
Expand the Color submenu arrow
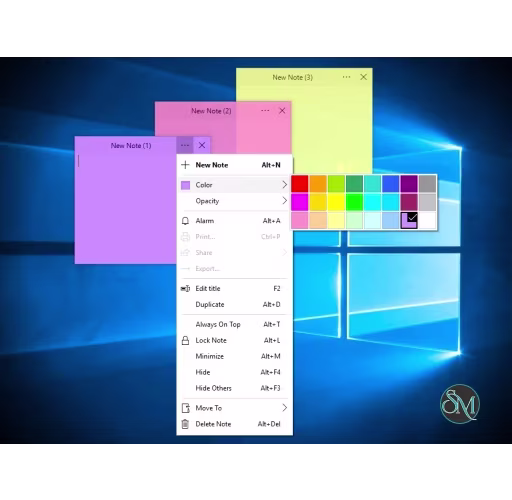click(x=284, y=185)
